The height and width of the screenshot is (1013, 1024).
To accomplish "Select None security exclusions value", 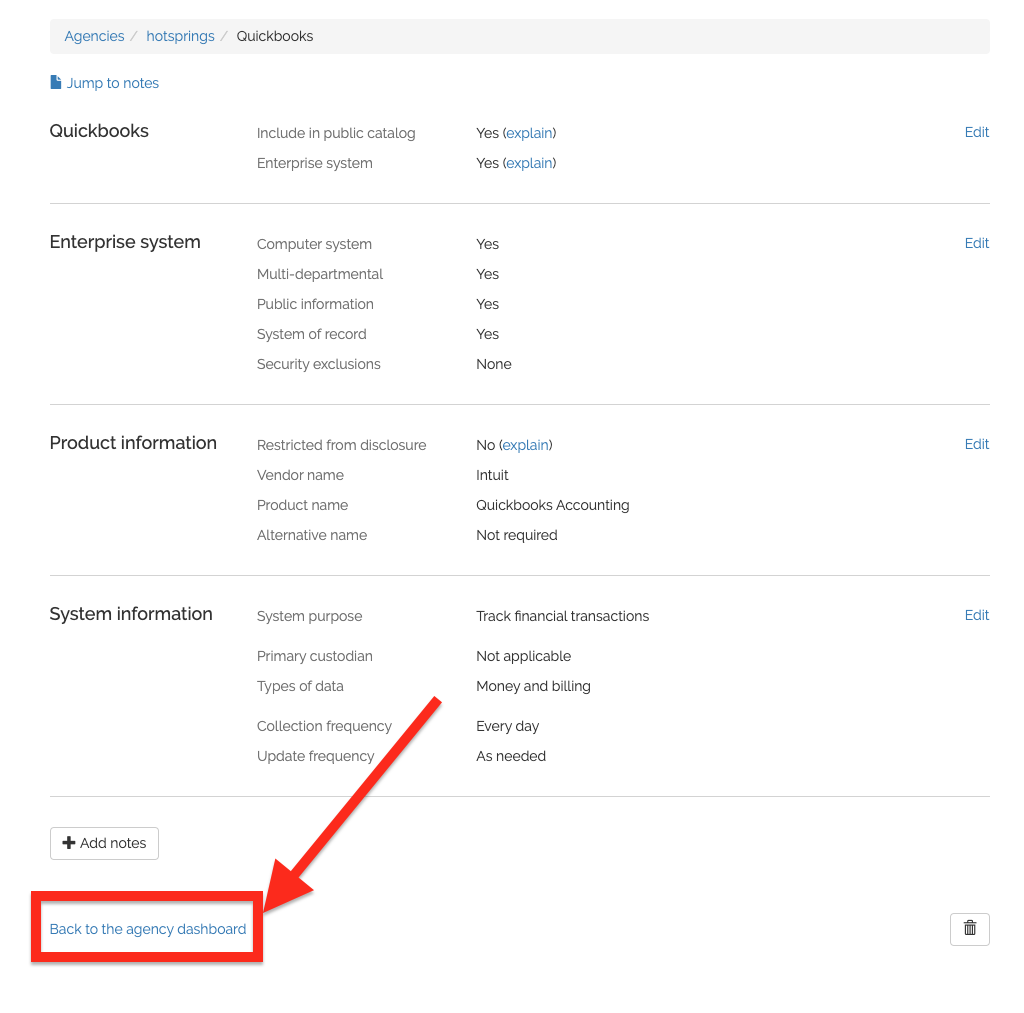I will tap(494, 364).
